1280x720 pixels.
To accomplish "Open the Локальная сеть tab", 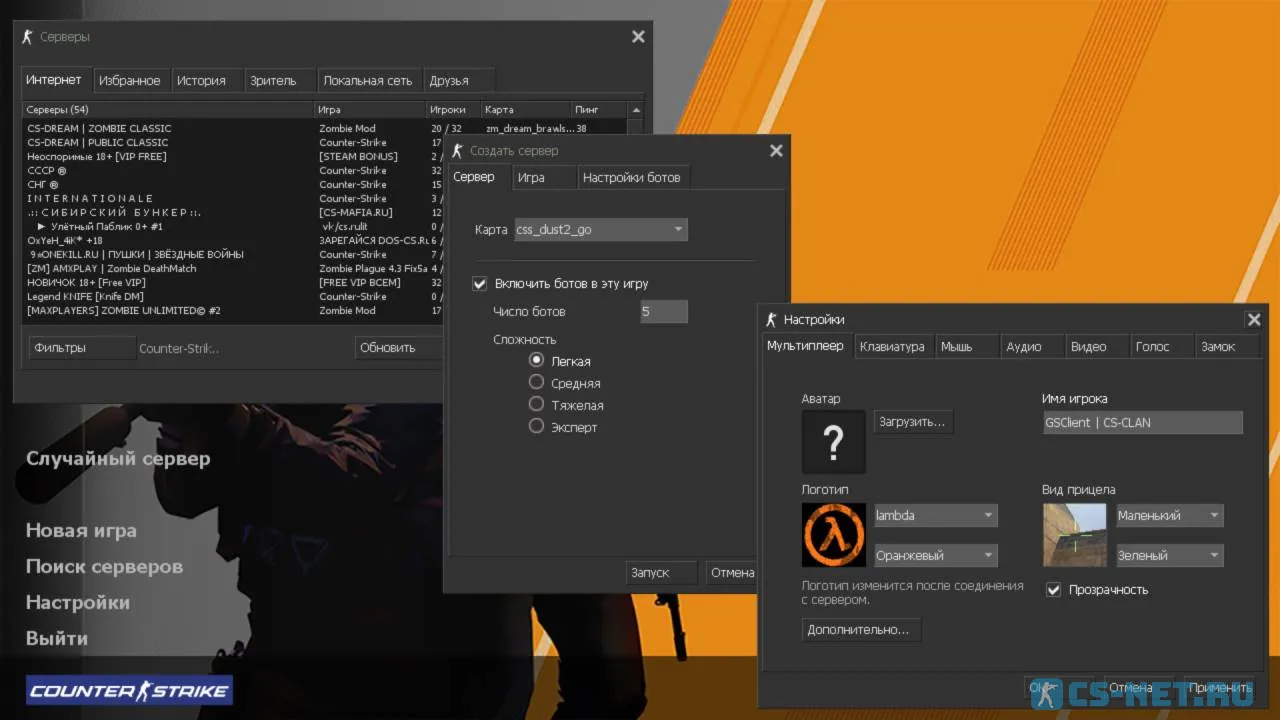I will [369, 81].
